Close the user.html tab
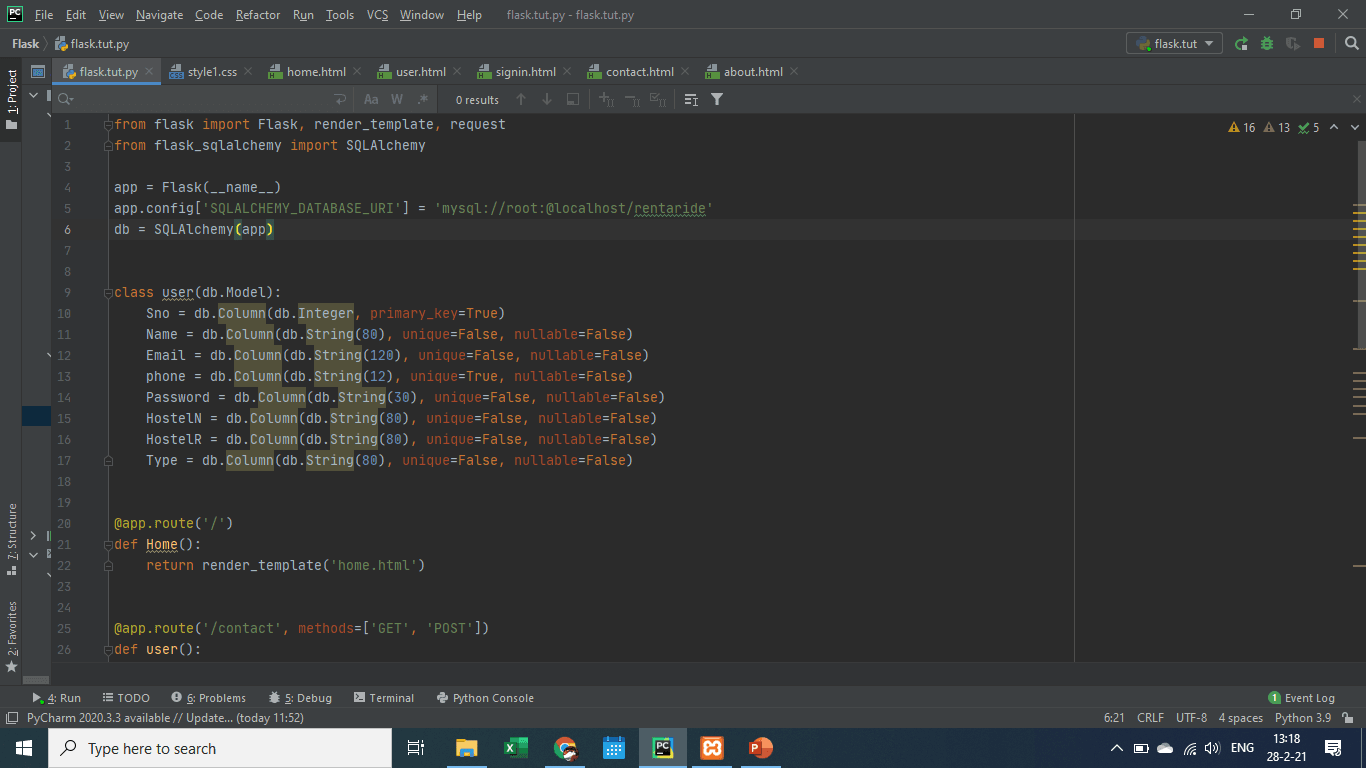 pos(457,72)
